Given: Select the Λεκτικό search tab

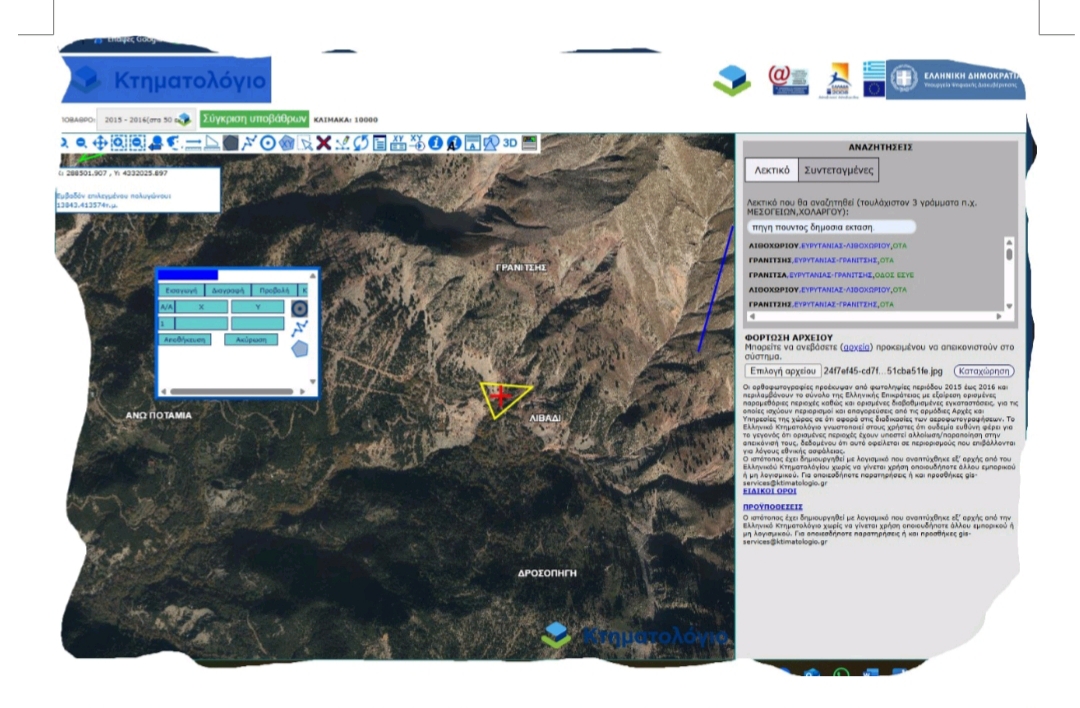Looking at the screenshot, I should (772, 170).
